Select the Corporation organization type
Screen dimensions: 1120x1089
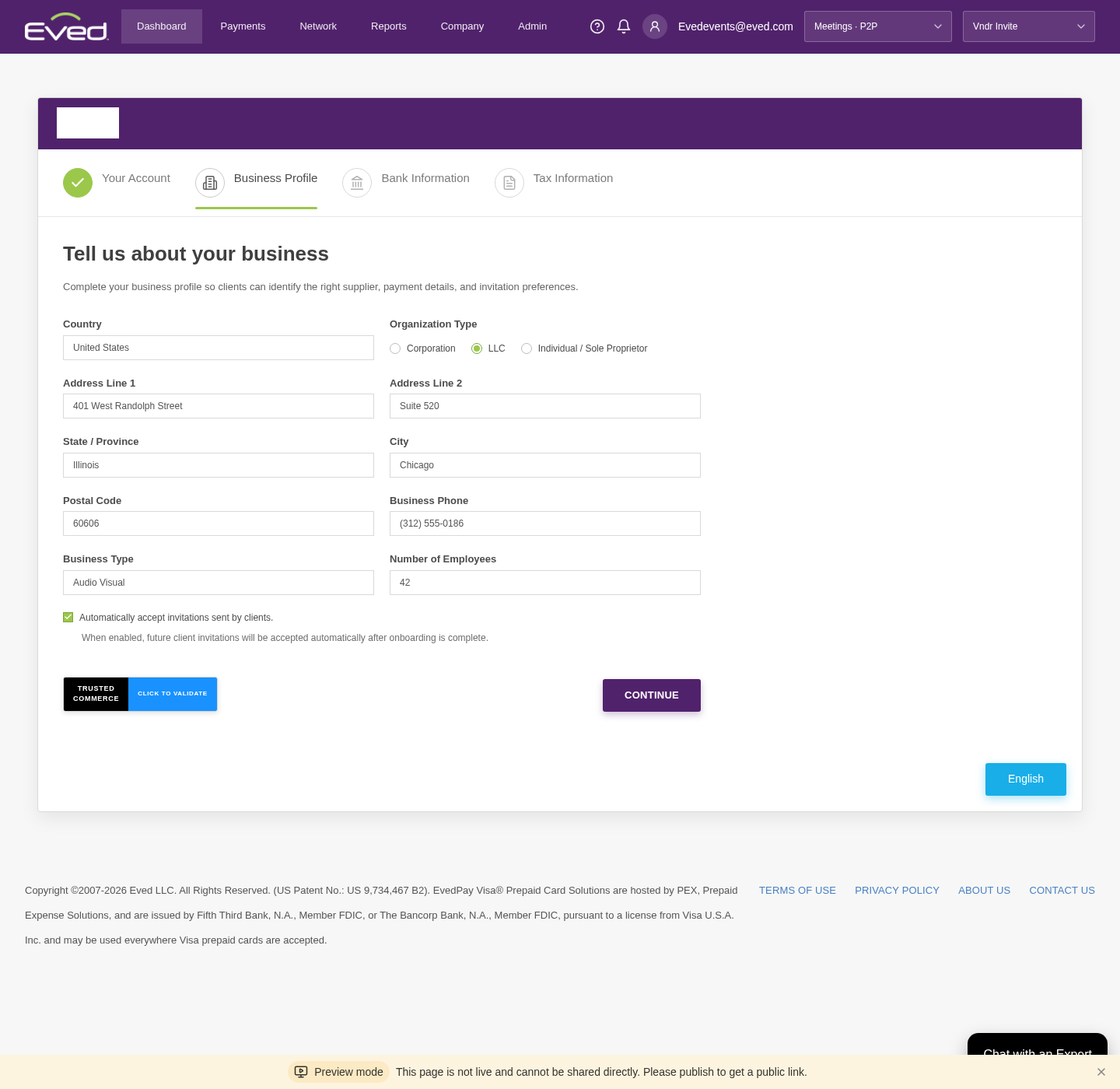395,348
